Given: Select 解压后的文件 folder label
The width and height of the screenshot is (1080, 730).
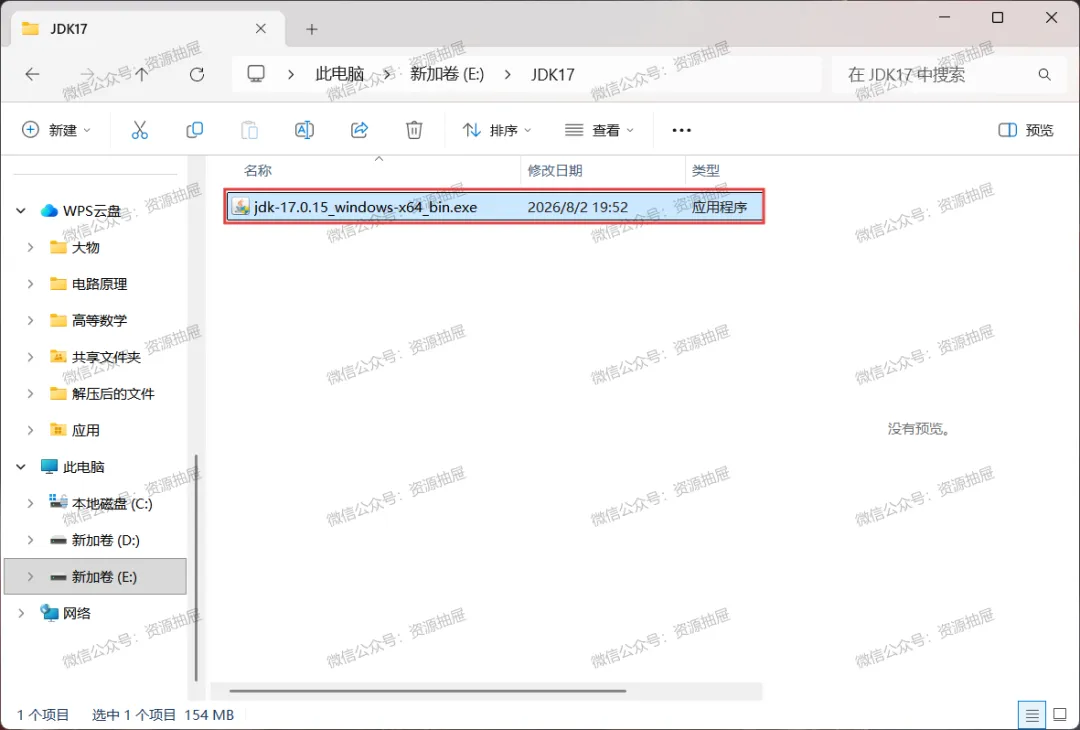Looking at the screenshot, I should (113, 393).
